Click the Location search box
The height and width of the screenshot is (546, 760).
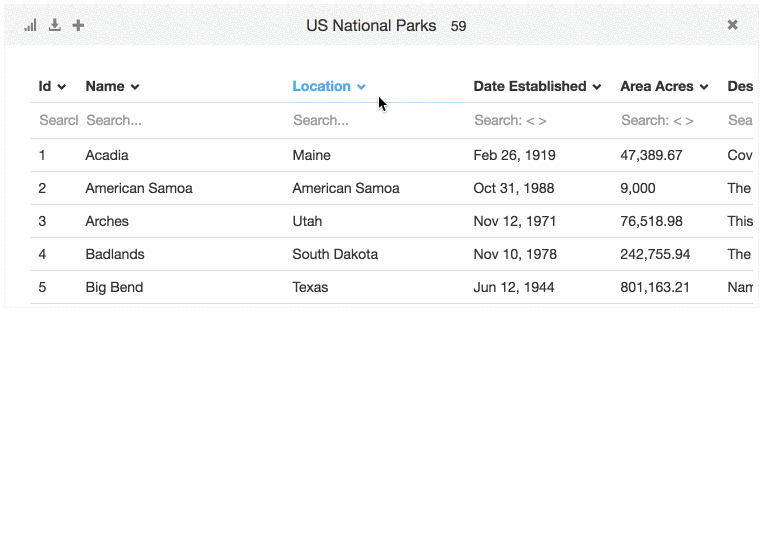[375, 120]
